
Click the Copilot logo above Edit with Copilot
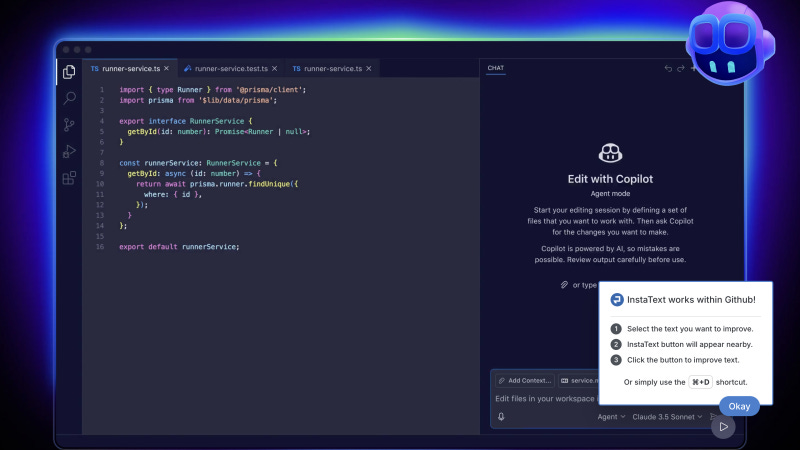point(610,153)
